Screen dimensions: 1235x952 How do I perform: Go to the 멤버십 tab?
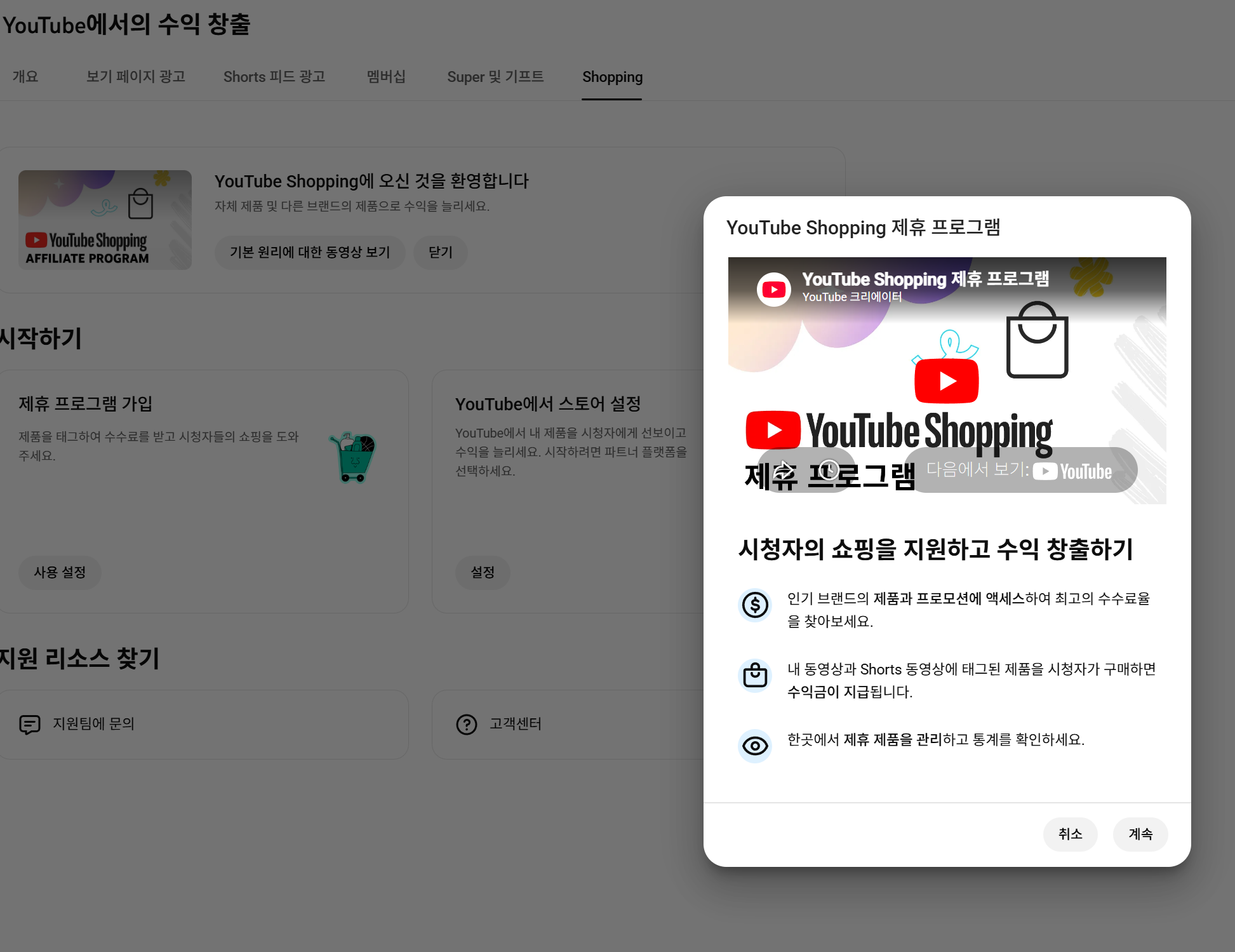tap(386, 77)
